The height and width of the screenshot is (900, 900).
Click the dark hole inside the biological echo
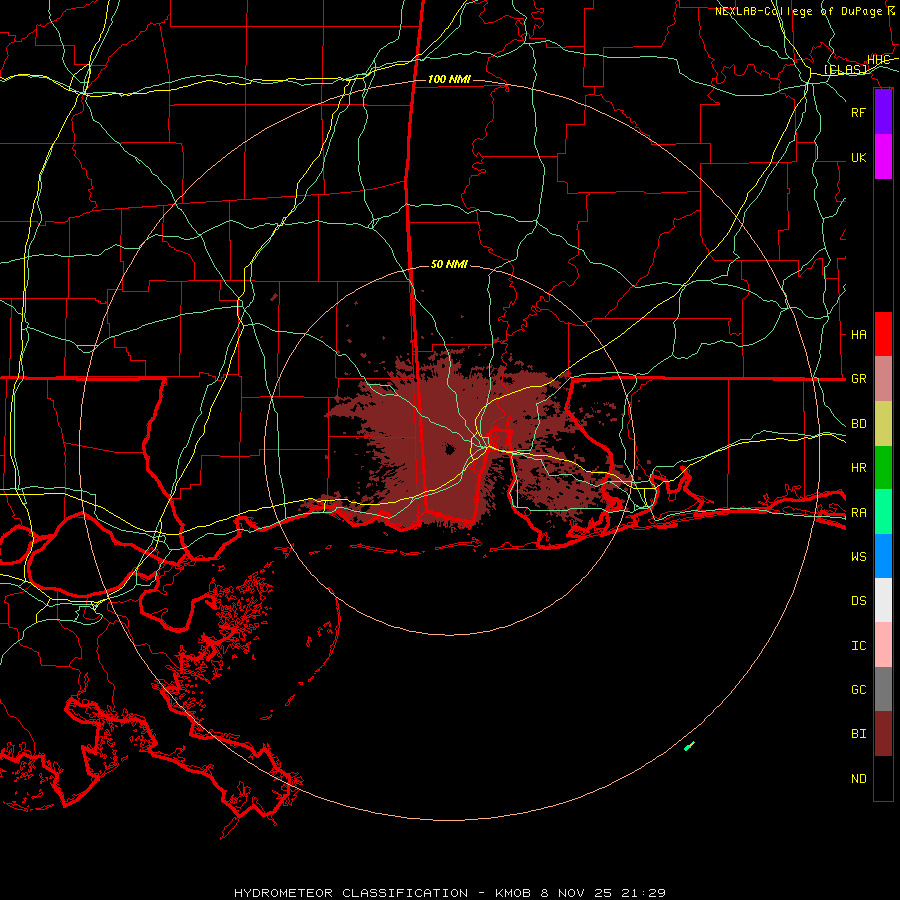449,449
